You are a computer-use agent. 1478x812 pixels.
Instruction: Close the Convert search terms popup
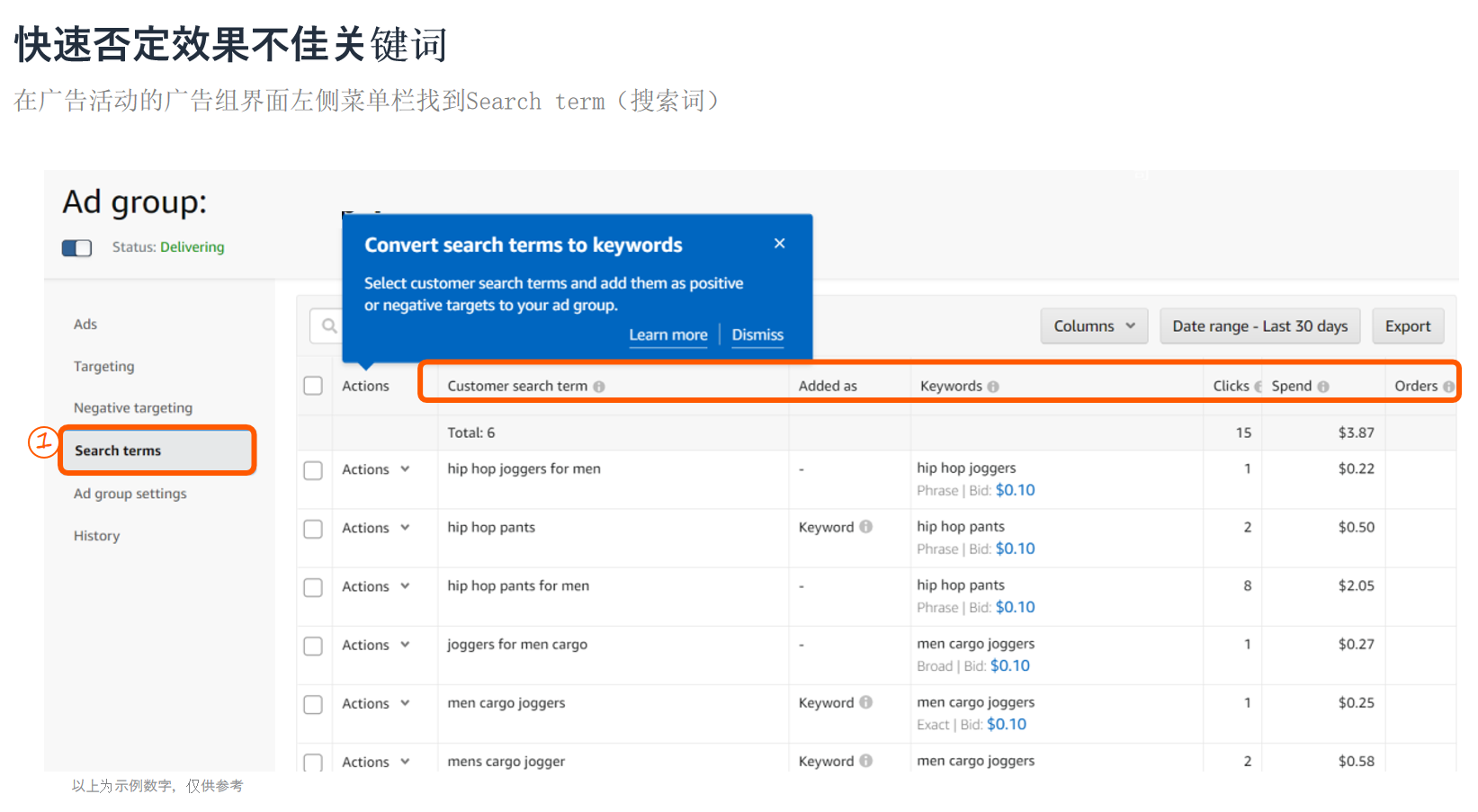tap(779, 244)
